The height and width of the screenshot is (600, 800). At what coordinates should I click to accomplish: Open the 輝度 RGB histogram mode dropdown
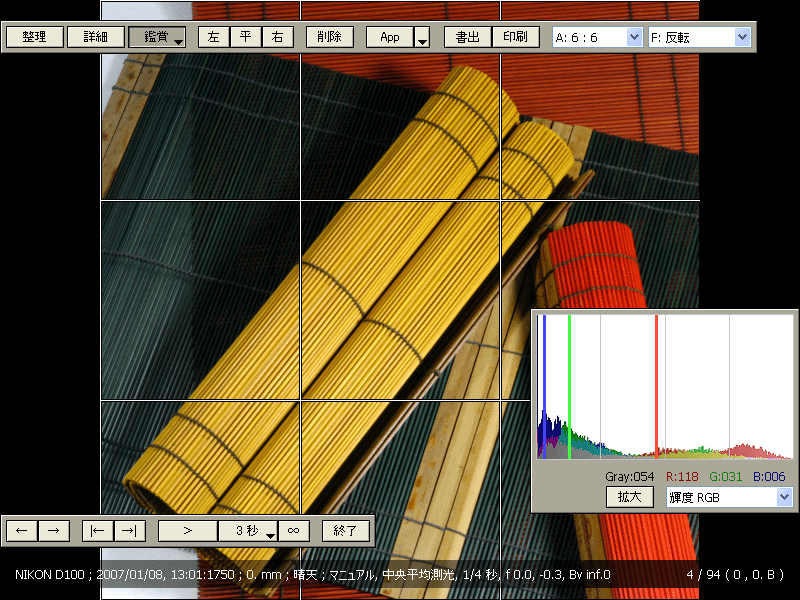click(729, 497)
